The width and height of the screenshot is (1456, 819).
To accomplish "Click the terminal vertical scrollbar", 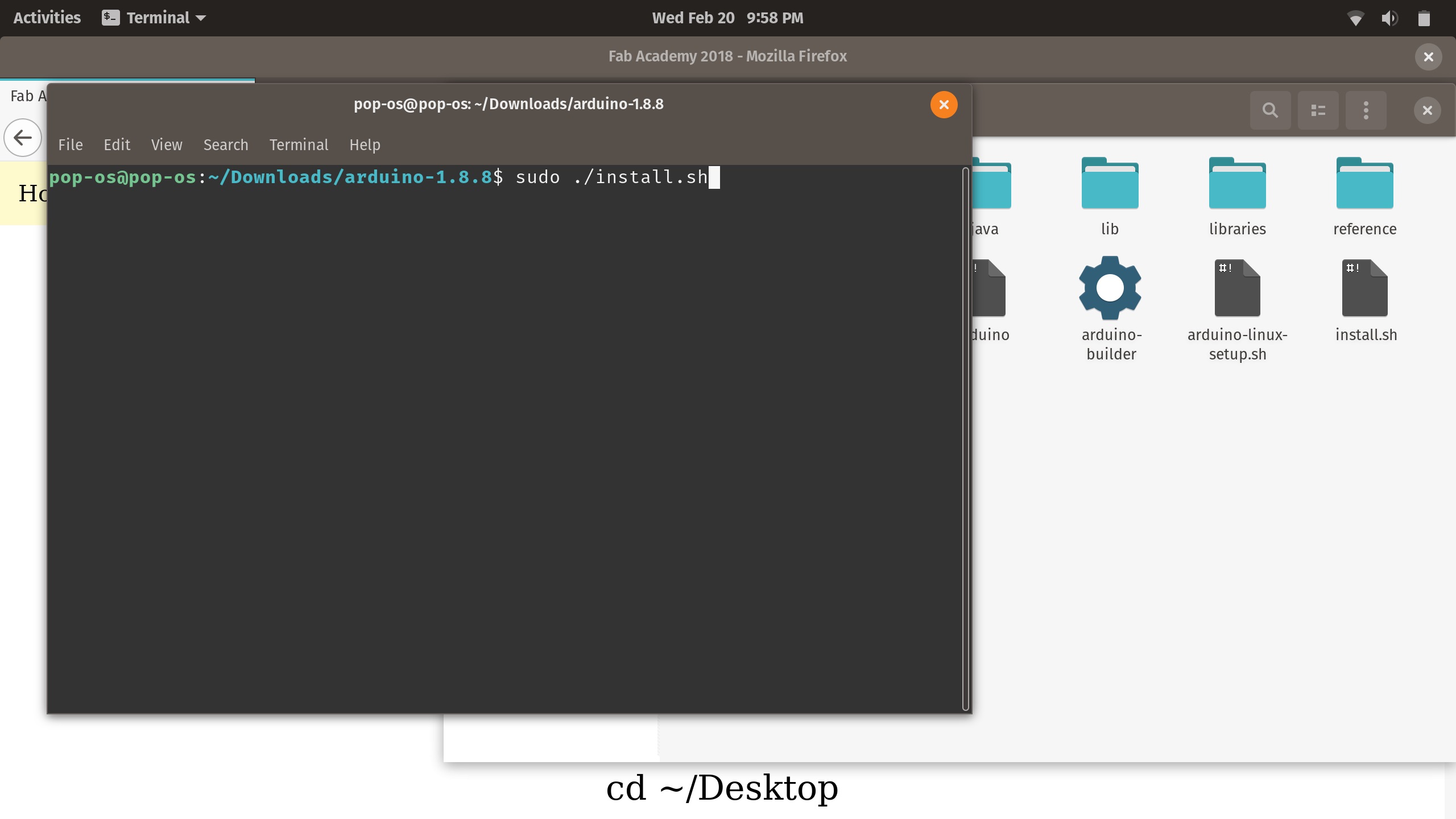I will tap(965, 438).
